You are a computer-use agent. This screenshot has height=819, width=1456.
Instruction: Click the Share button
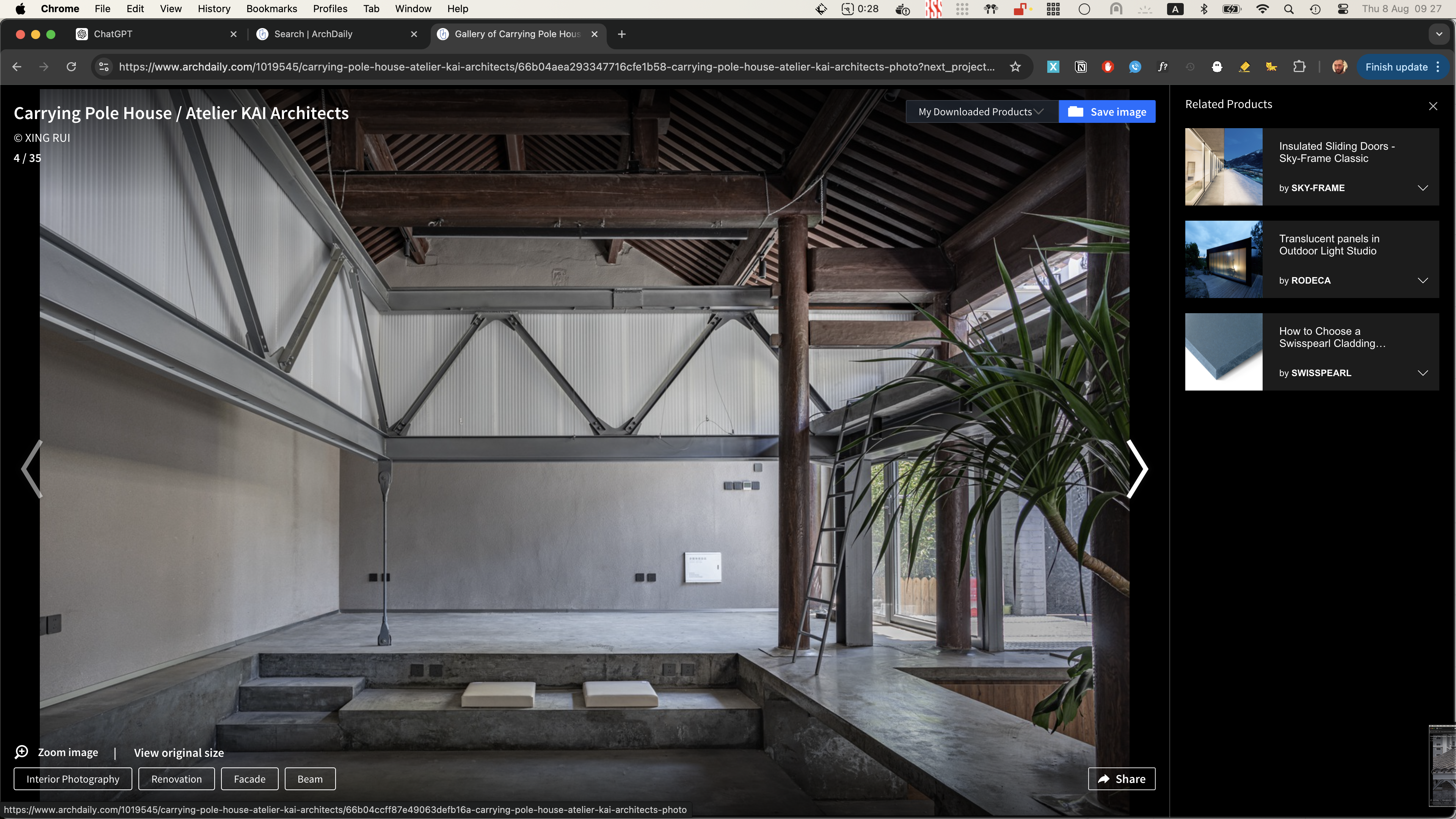coord(1122,779)
